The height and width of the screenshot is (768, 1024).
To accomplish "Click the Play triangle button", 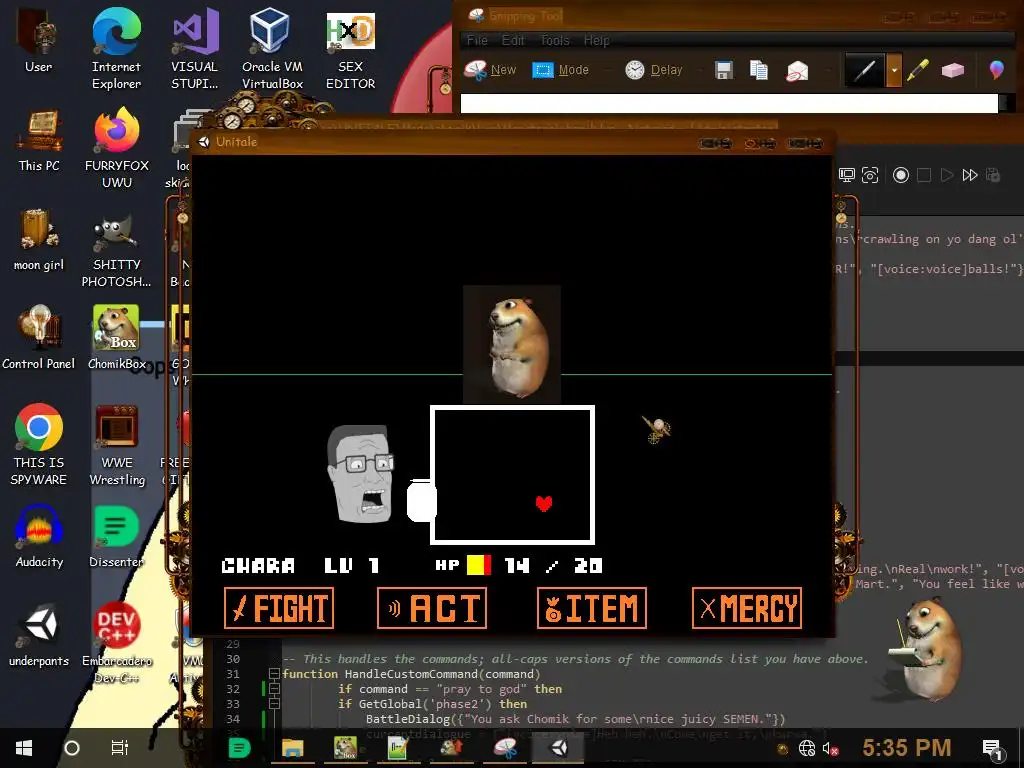I will tap(946, 175).
